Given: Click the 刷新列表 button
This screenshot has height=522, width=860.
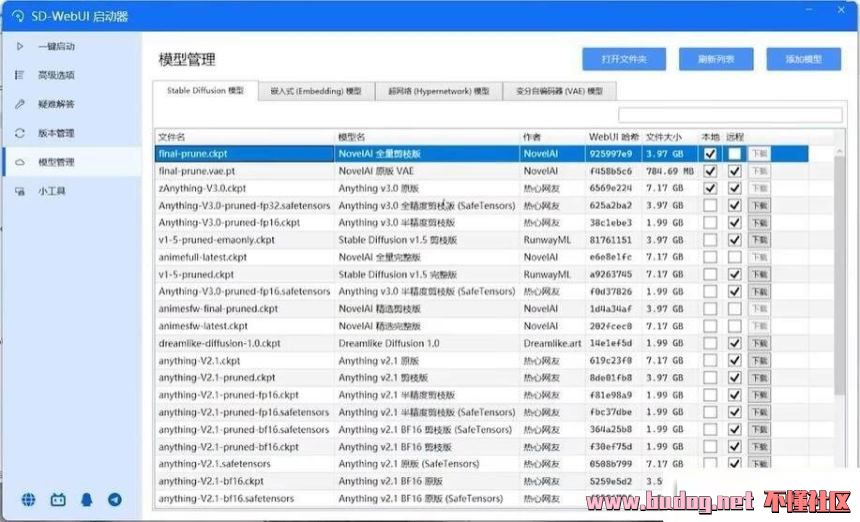Looking at the screenshot, I should click(716, 59).
